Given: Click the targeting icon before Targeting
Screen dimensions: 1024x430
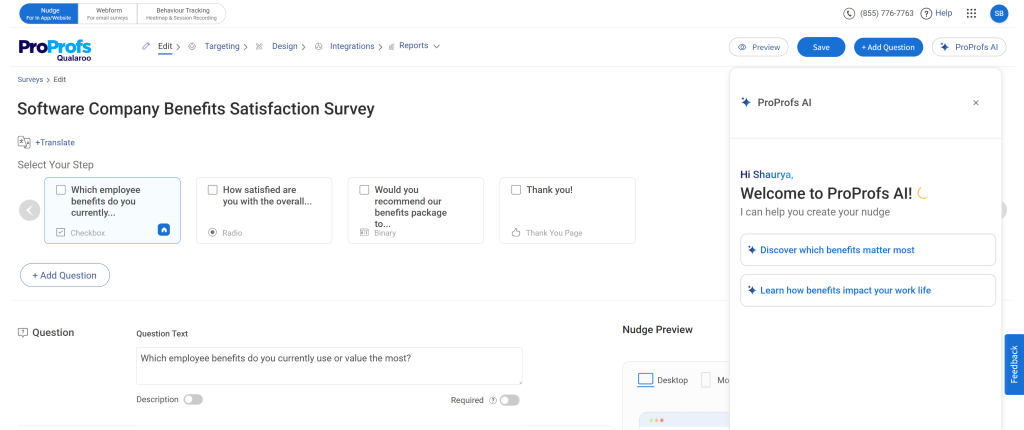Looking at the screenshot, I should click(192, 46).
